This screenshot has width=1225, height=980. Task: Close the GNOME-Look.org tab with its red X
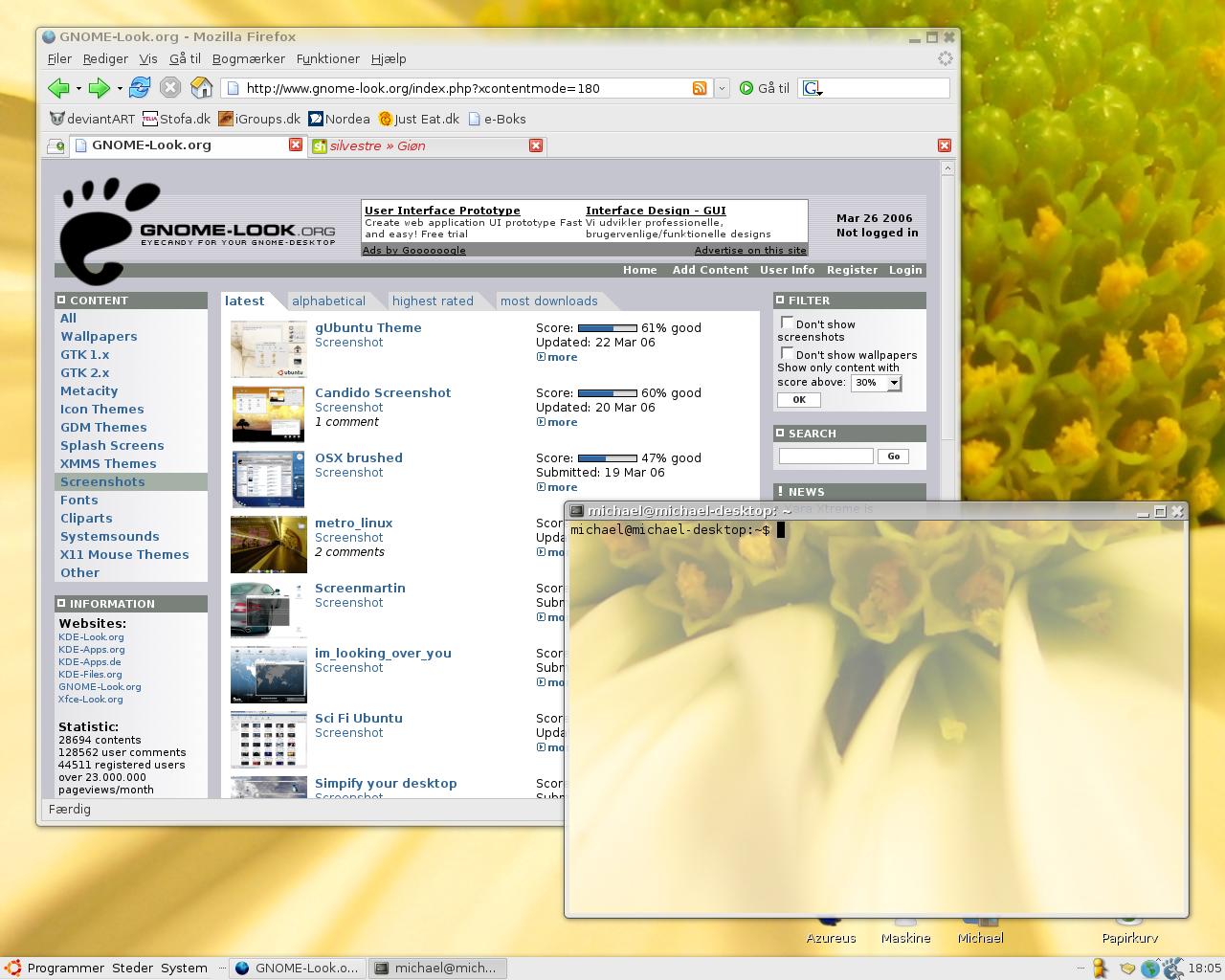pyautogui.click(x=296, y=145)
